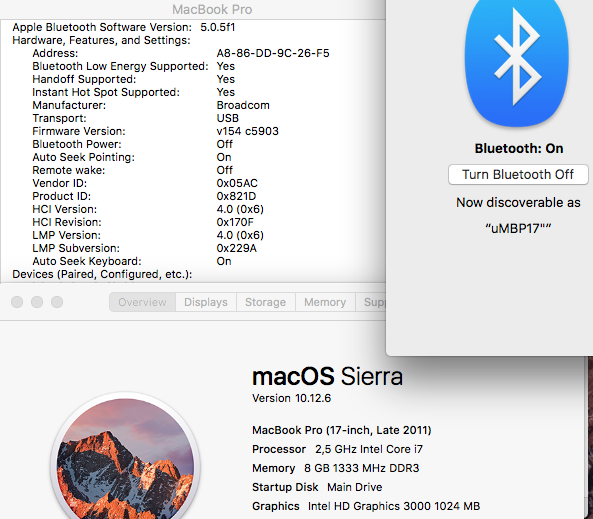Click the Remote wake Off value
The image size is (593, 519).
tap(224, 170)
